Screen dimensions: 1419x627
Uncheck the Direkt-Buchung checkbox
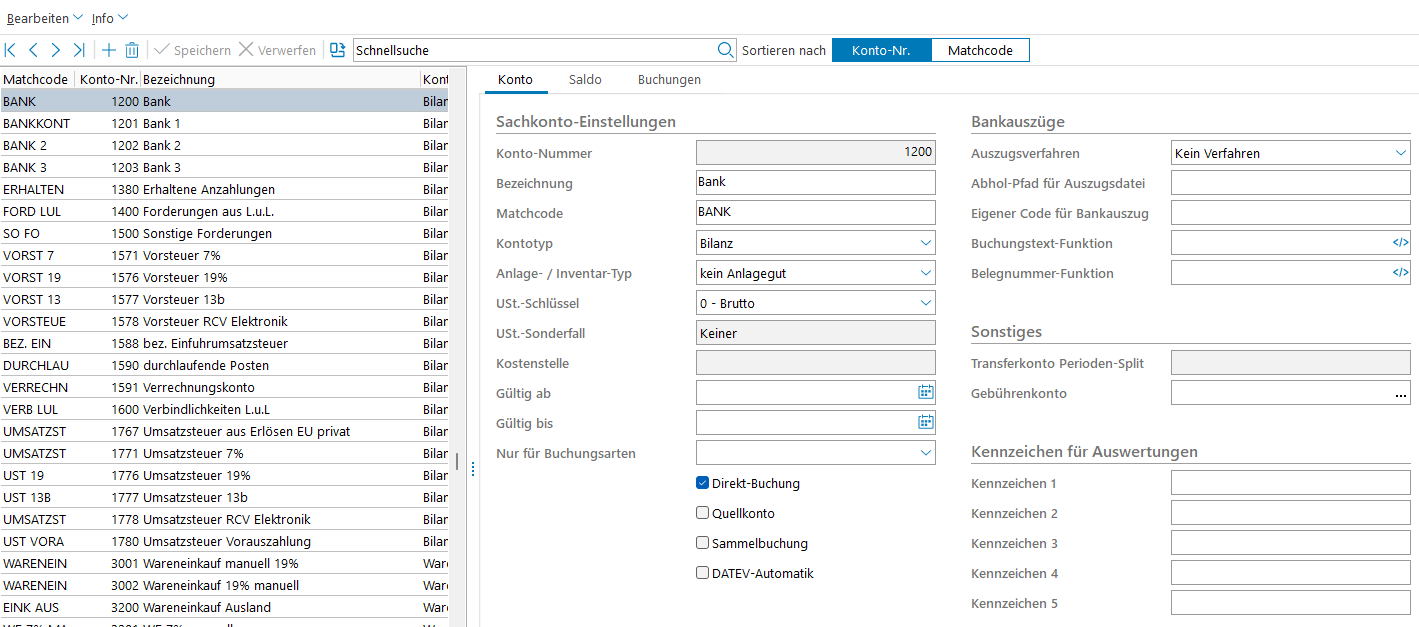tap(703, 484)
